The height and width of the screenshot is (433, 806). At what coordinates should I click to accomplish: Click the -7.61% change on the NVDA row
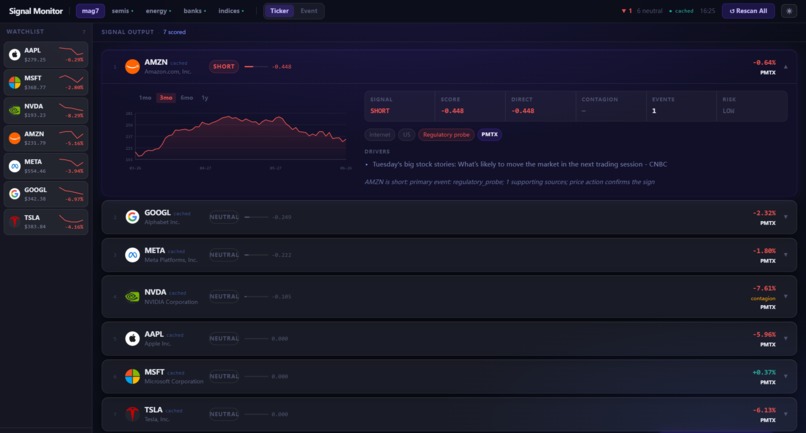click(764, 288)
